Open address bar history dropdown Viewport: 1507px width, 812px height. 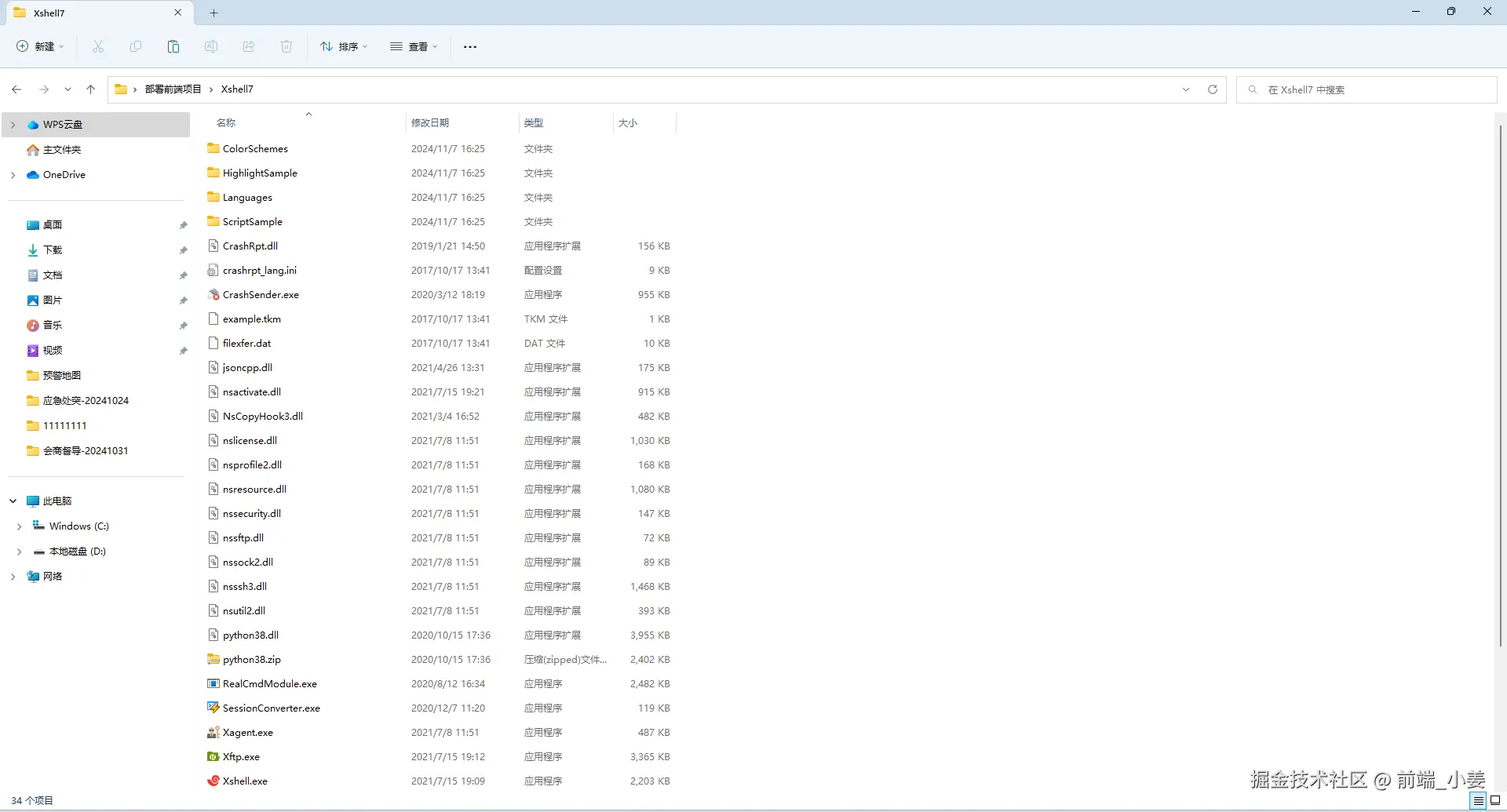coord(1186,89)
